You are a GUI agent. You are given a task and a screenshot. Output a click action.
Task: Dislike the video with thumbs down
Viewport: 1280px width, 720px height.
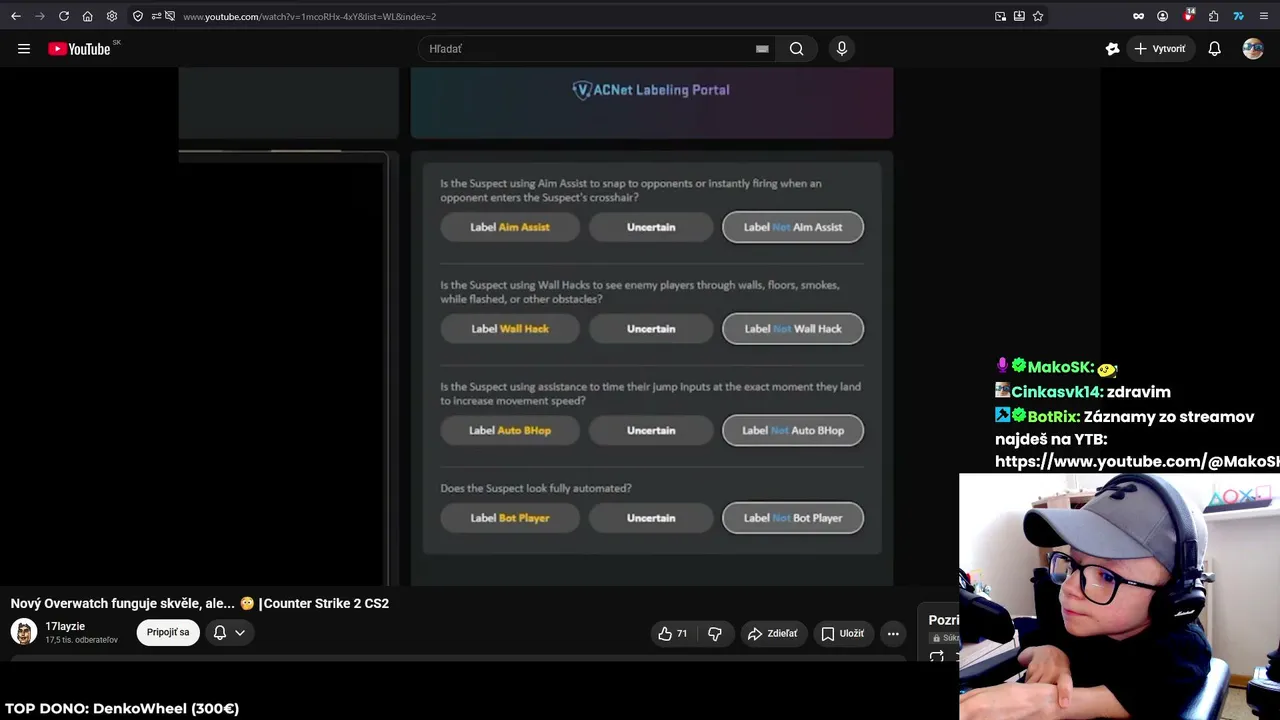click(714, 633)
